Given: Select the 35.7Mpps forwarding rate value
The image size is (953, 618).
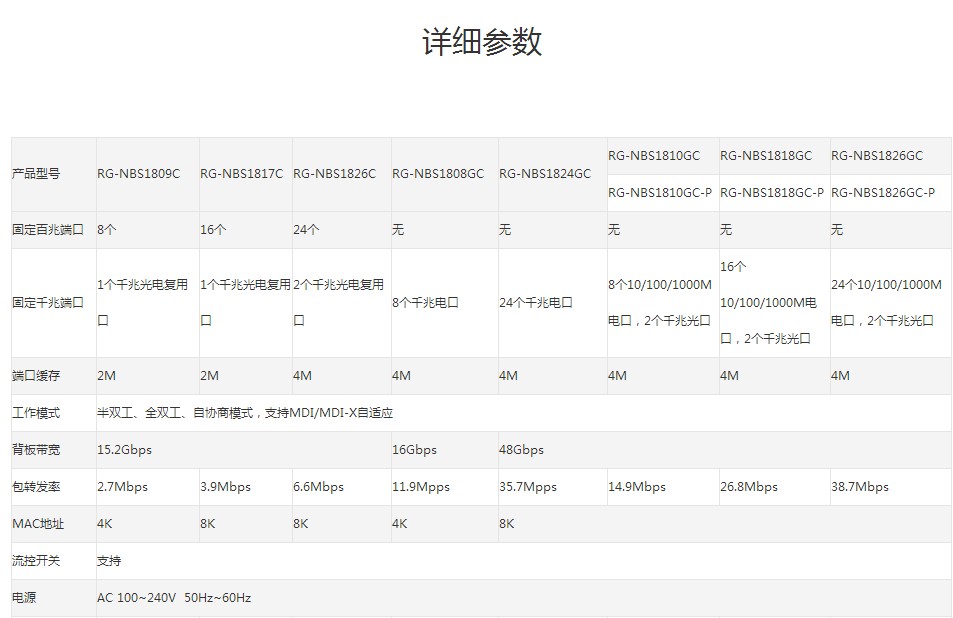Looking at the screenshot, I should [x=527, y=487].
